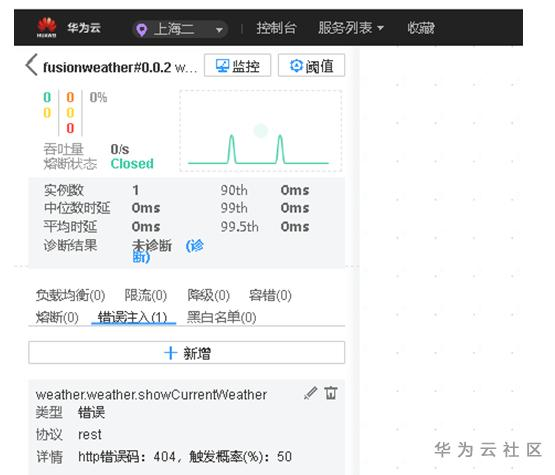Switch to 限流(0) tab

(145, 295)
